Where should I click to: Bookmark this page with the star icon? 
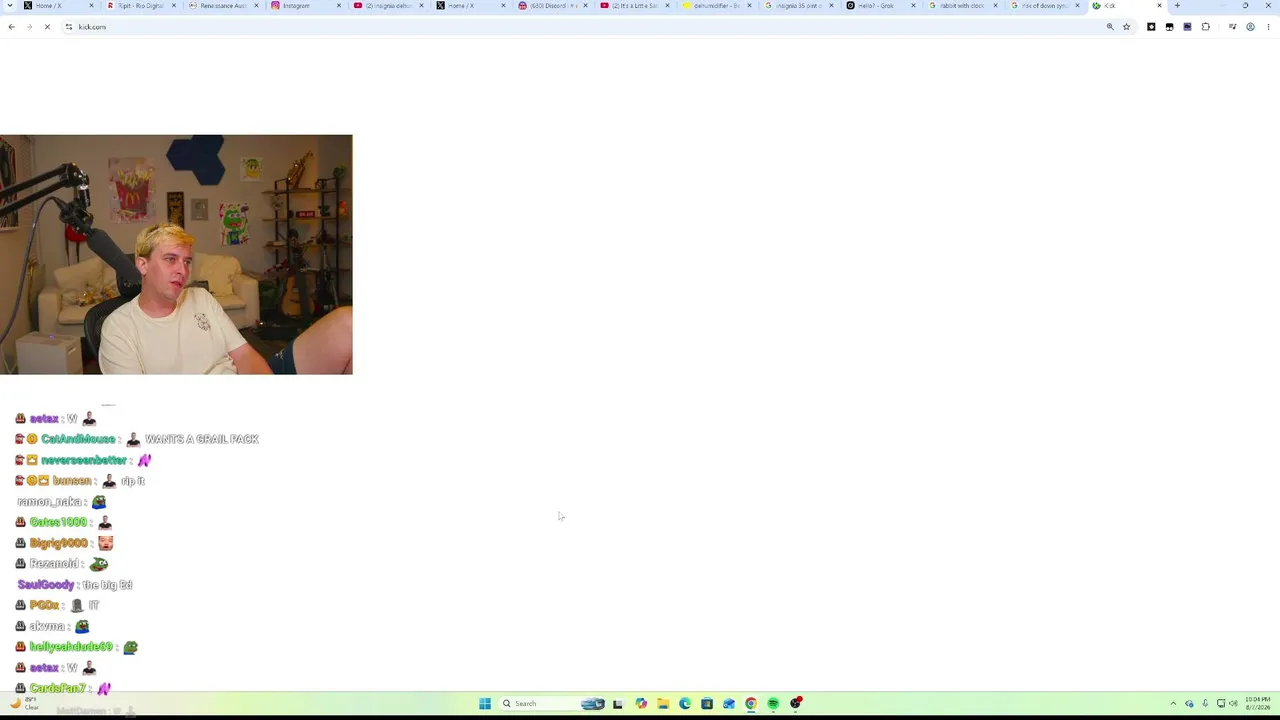click(1126, 27)
